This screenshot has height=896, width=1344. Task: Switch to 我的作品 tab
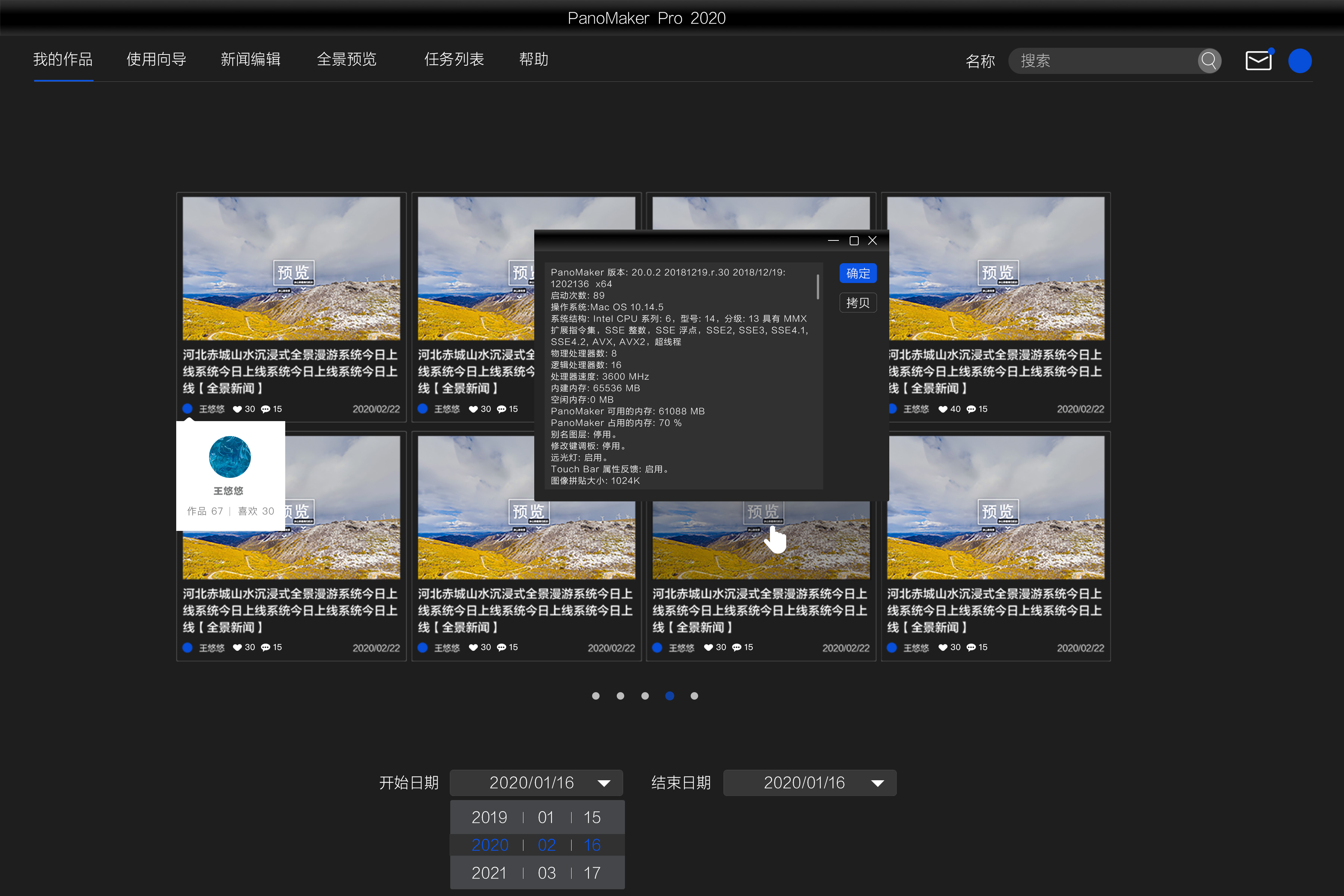pyautogui.click(x=63, y=59)
